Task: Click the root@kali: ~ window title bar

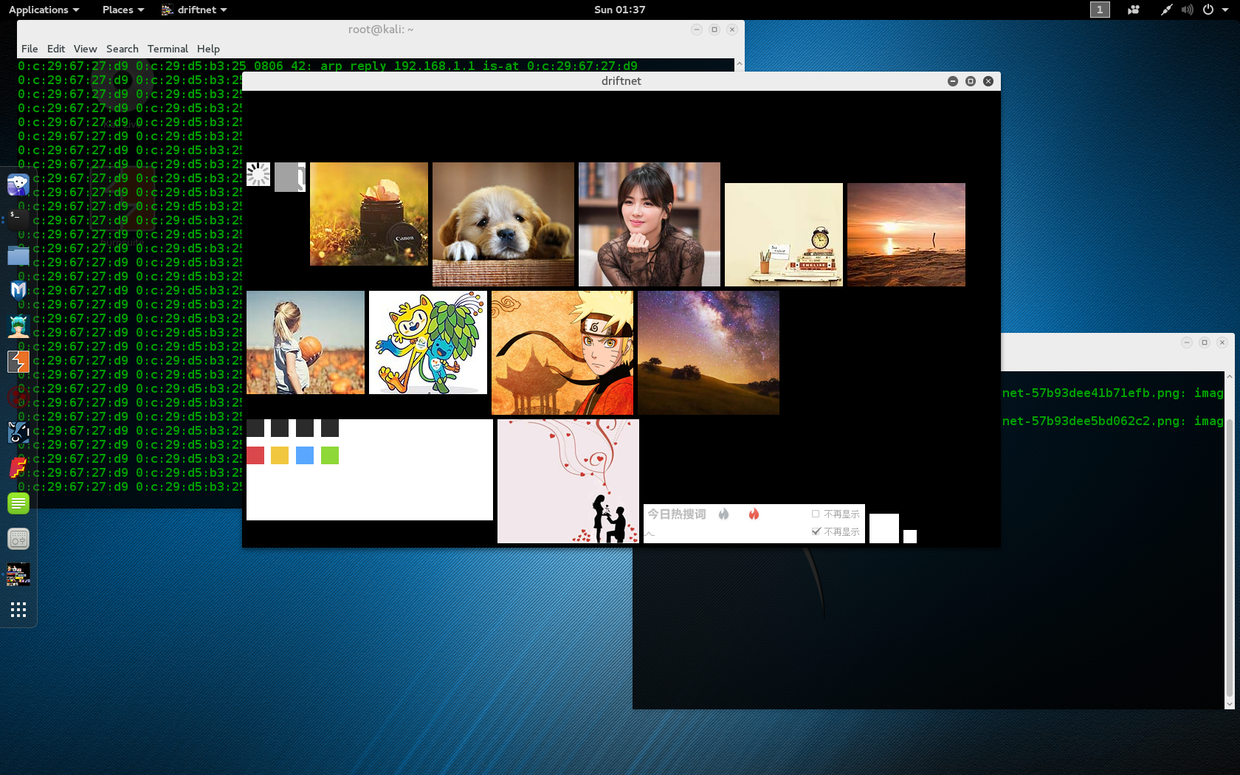Action: pyautogui.click(x=381, y=29)
